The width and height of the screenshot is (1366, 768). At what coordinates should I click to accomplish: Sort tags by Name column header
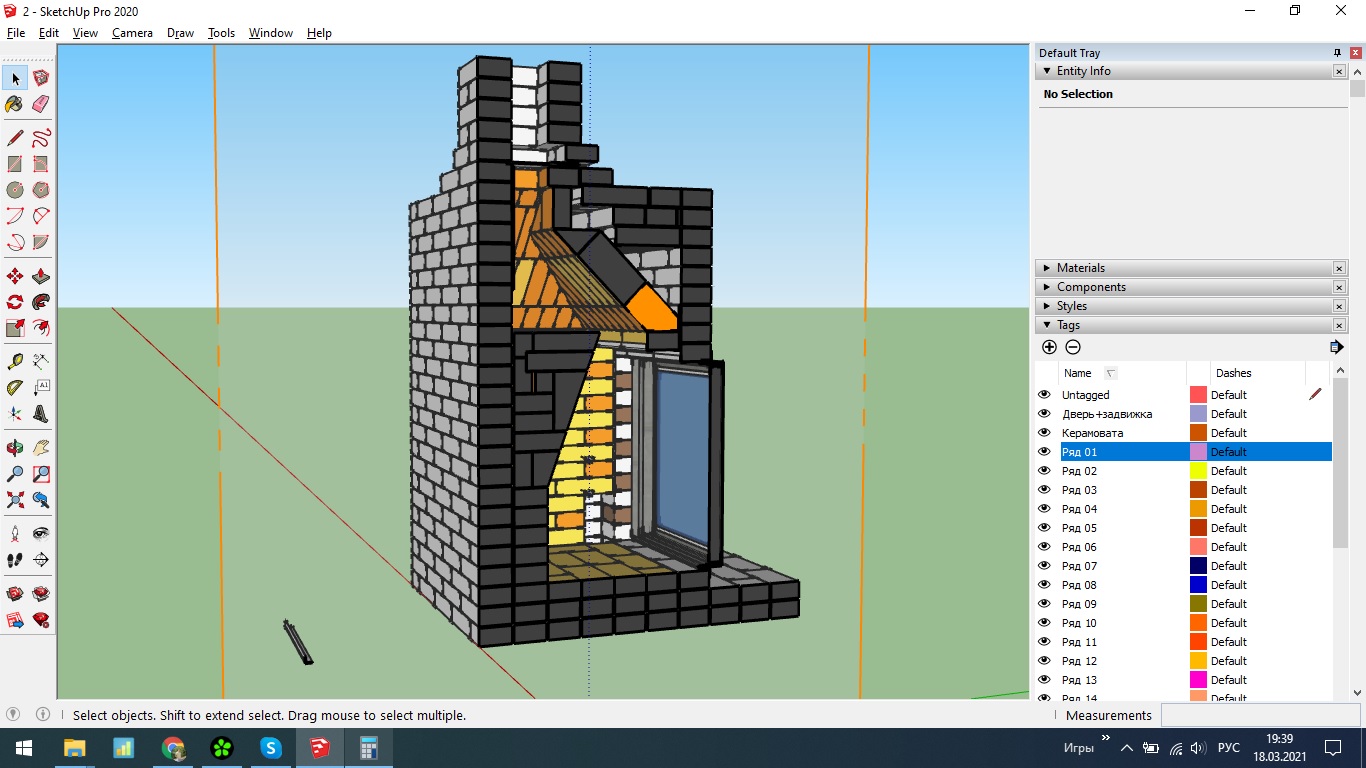click(1078, 373)
